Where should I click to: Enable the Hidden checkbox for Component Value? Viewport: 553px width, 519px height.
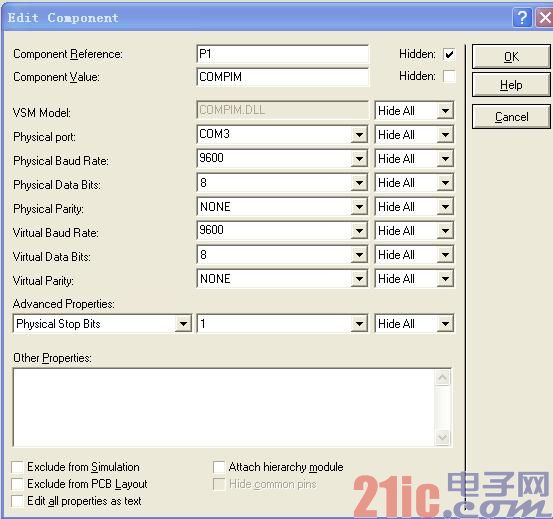click(449, 76)
